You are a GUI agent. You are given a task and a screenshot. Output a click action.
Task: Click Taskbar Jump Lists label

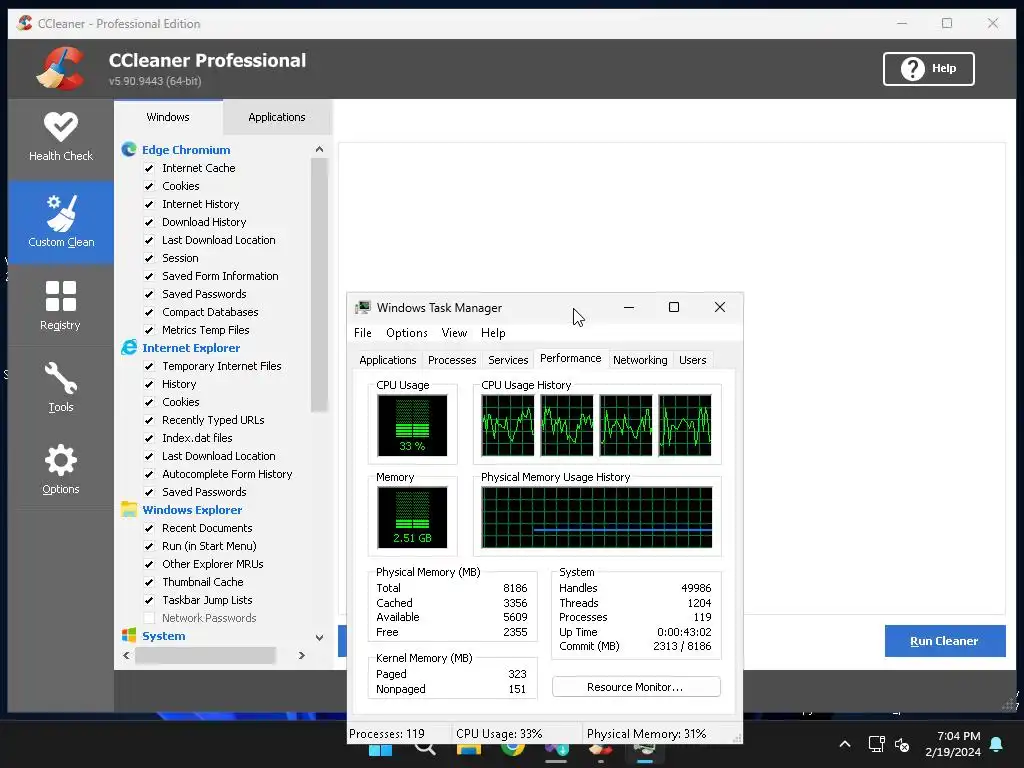pyautogui.click(x=207, y=600)
